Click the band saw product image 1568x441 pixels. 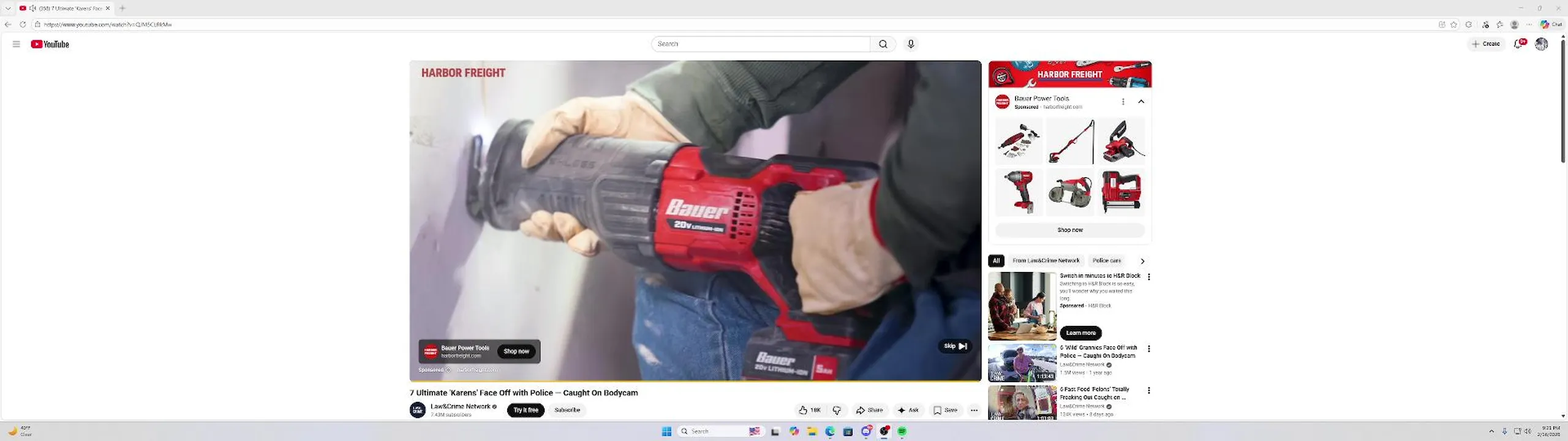click(x=1070, y=192)
